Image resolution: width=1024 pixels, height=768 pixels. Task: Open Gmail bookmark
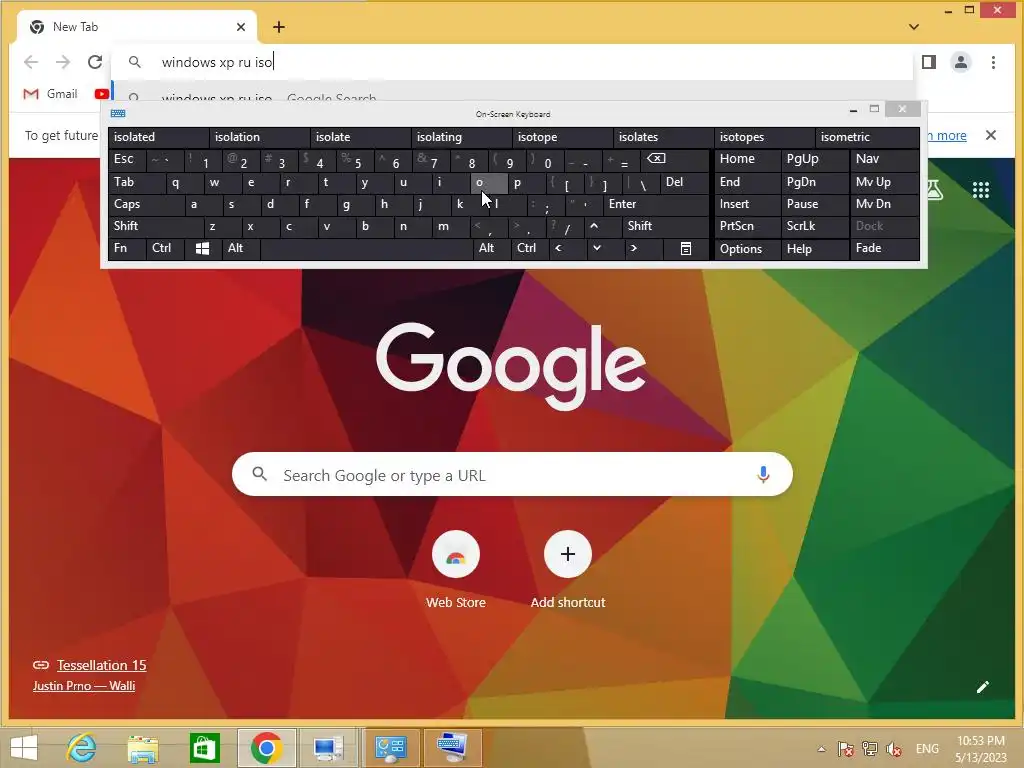click(x=50, y=94)
